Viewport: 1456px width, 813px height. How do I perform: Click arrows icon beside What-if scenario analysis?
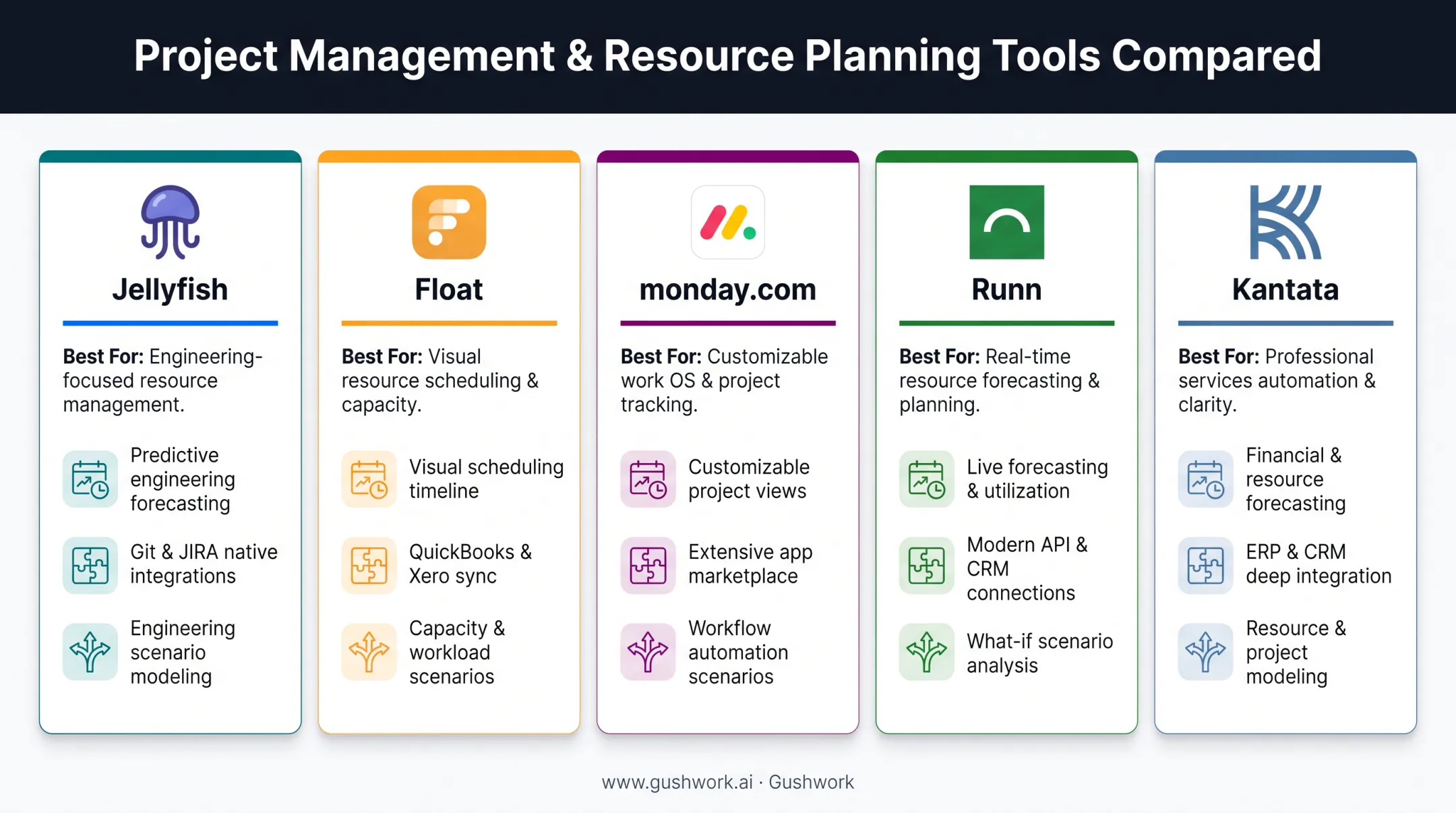click(x=927, y=652)
